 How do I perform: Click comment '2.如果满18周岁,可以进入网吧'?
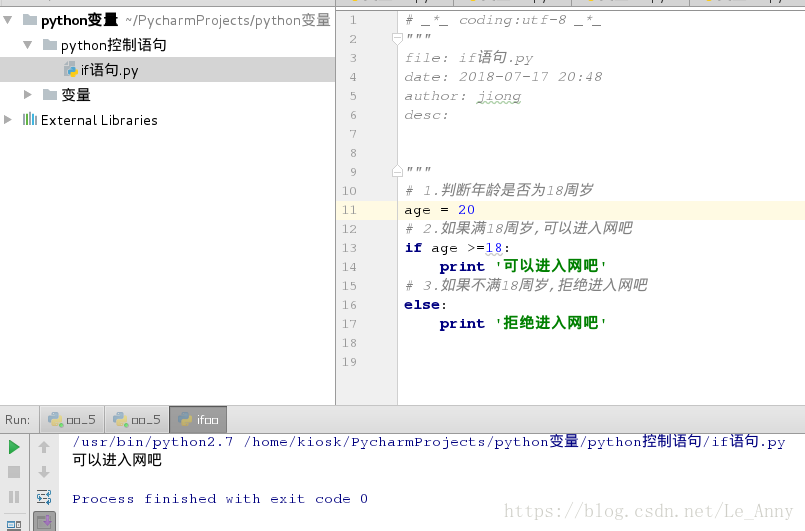pyautogui.click(x=519, y=228)
